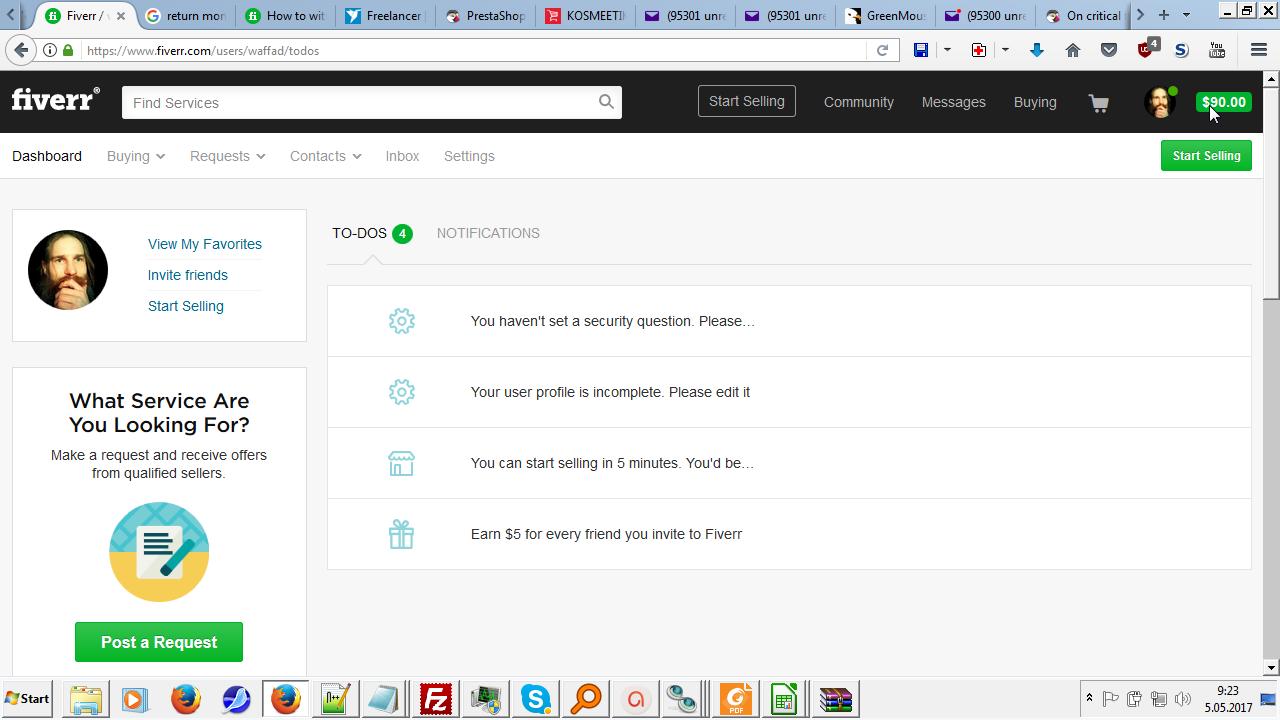Open a new tab with the plus button
The width and height of the screenshot is (1280, 720).
pyautogui.click(x=1164, y=15)
